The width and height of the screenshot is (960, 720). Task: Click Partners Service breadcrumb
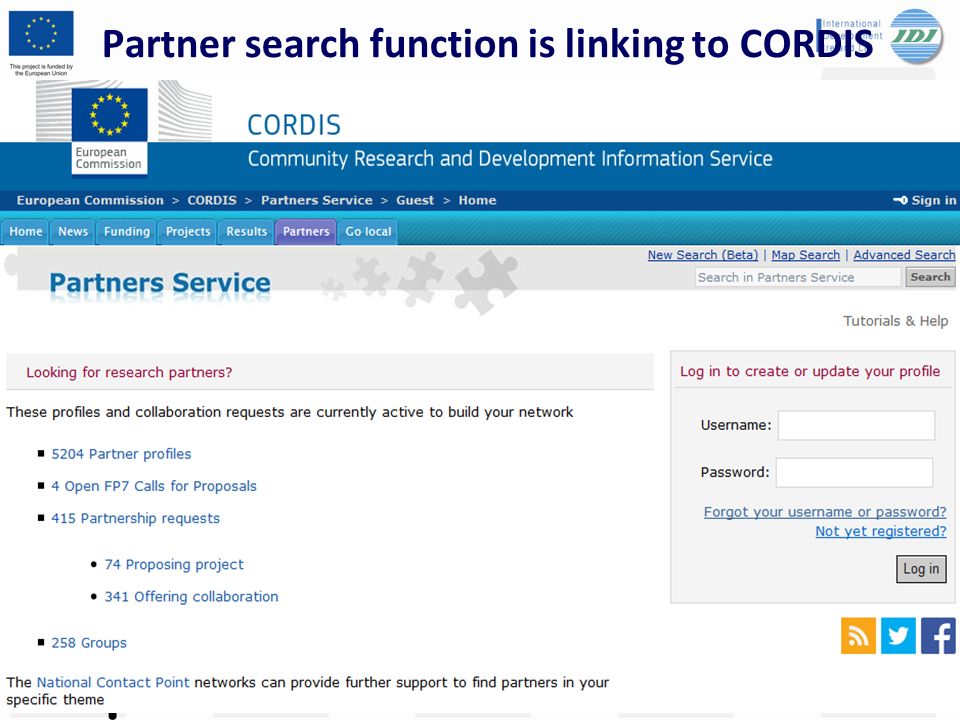coord(317,200)
